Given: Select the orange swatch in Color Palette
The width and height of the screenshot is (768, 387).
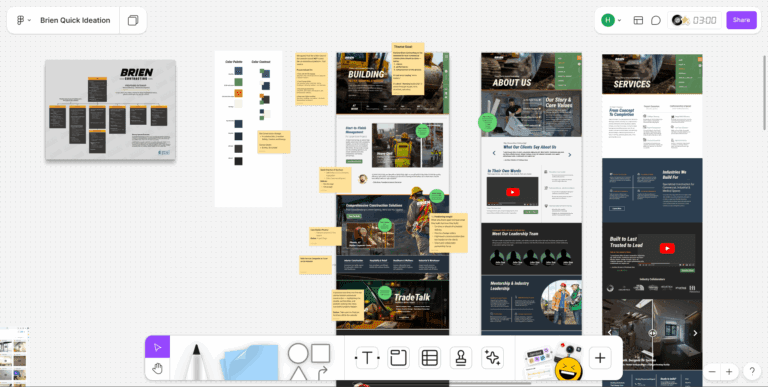Looking at the screenshot, I should tap(238, 93).
